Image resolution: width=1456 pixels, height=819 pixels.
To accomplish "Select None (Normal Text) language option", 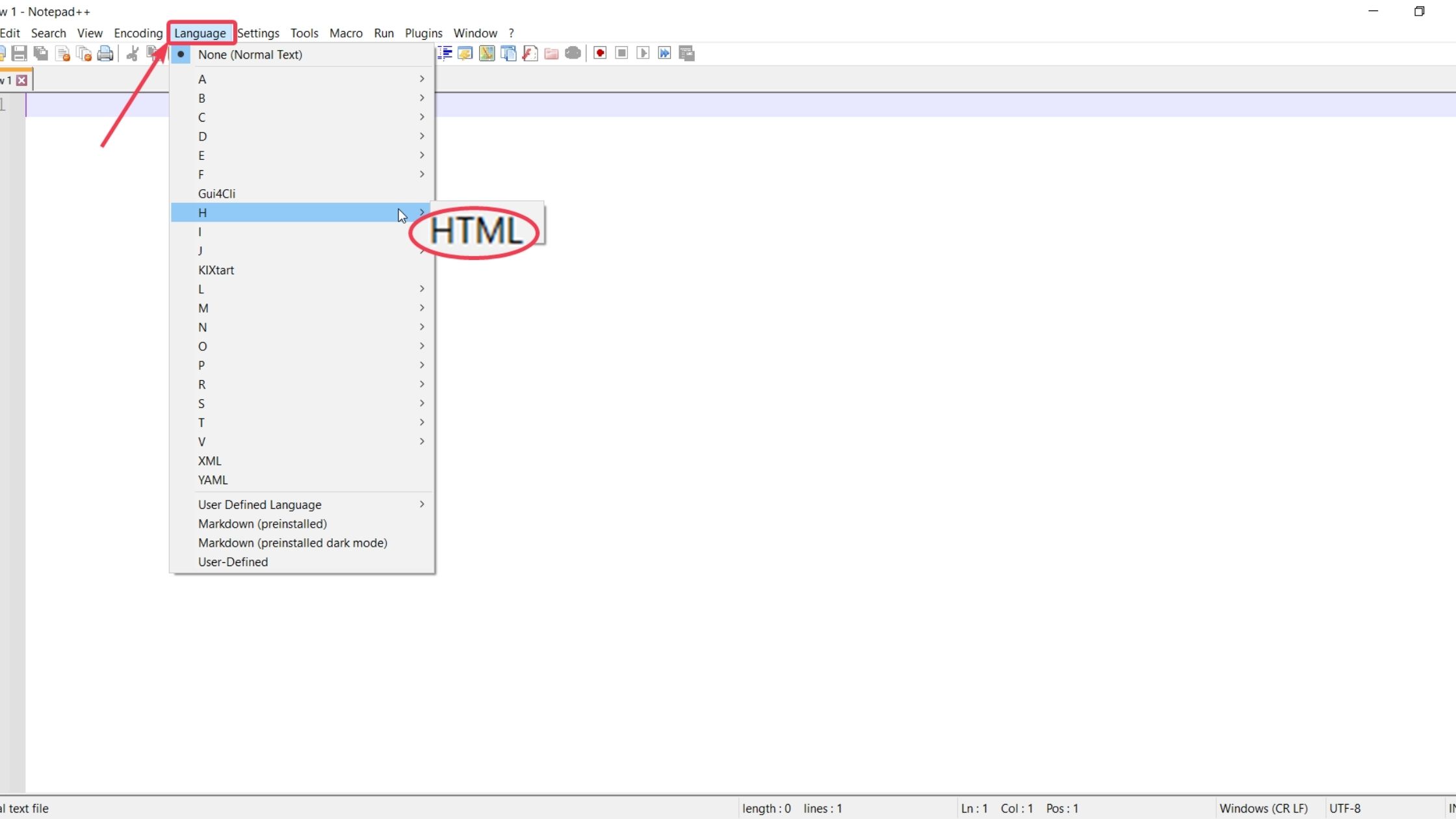I will (x=250, y=55).
